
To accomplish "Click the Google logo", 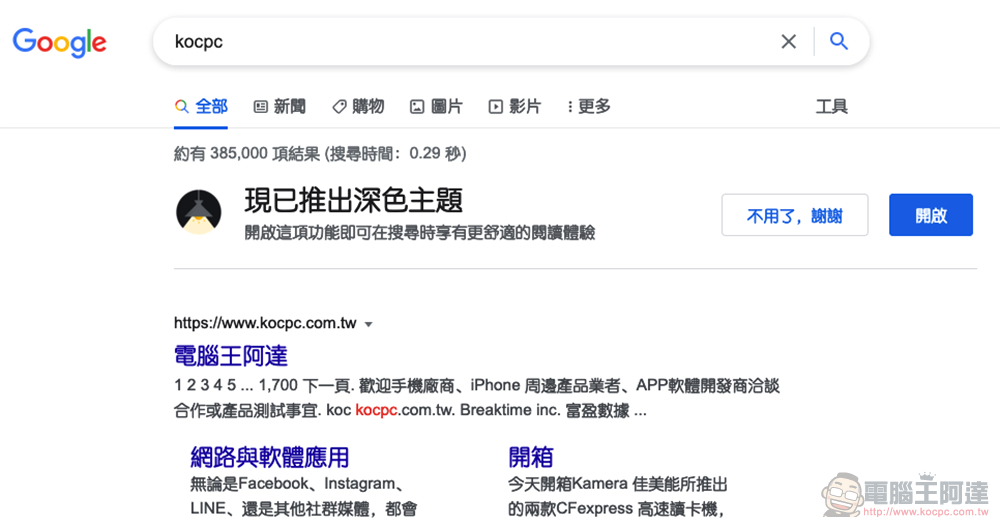I will click(x=60, y=42).
